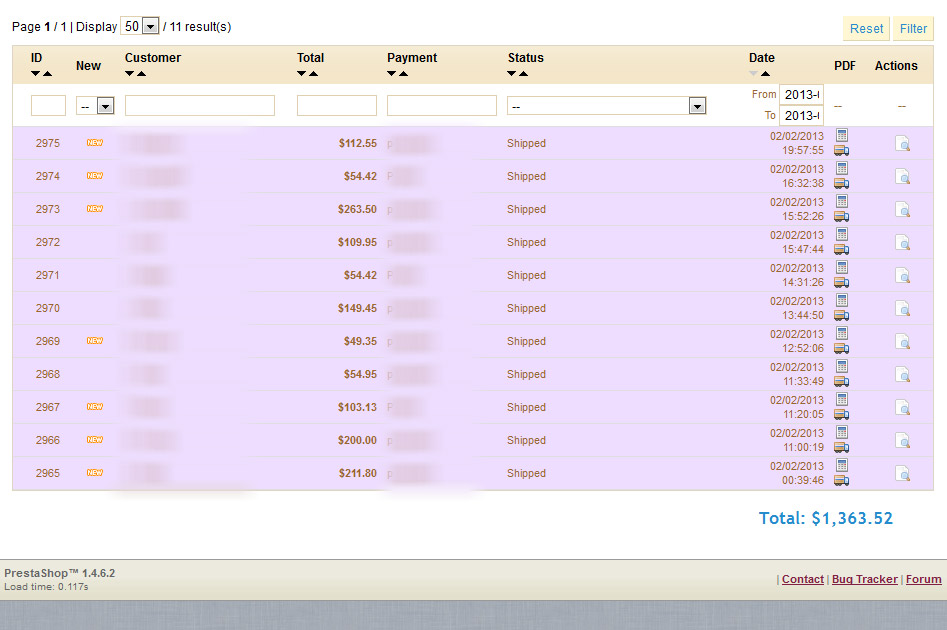947x630 pixels.
Task: Sort Status column ascending
Action: coord(524,74)
